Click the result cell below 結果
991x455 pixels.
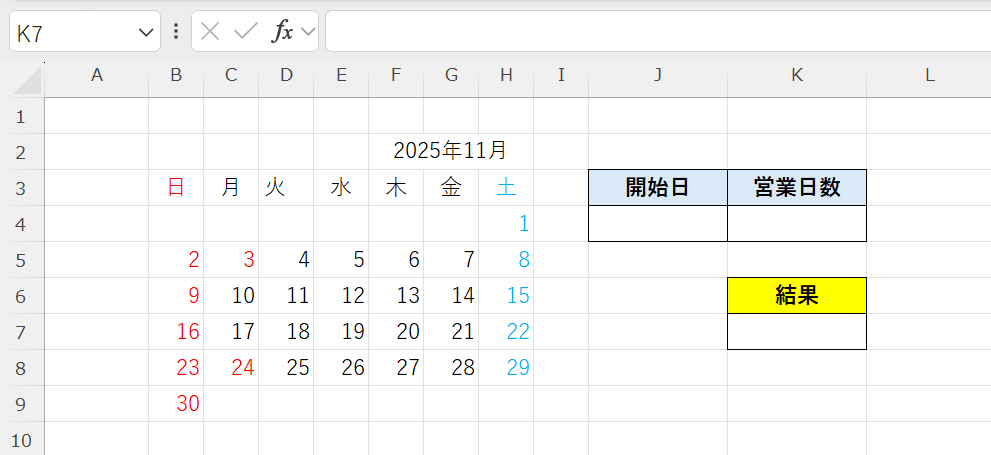tap(797, 332)
